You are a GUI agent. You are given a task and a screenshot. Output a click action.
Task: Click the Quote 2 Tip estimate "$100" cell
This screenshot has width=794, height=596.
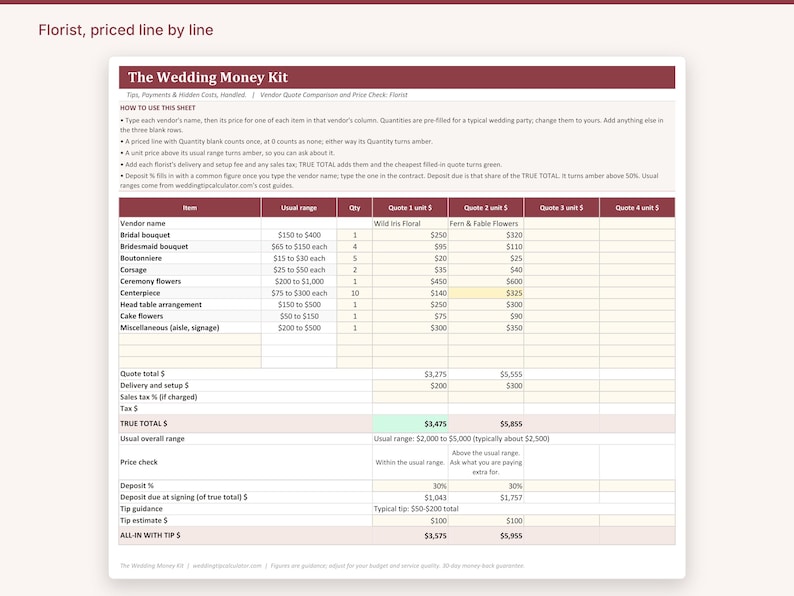click(x=486, y=521)
